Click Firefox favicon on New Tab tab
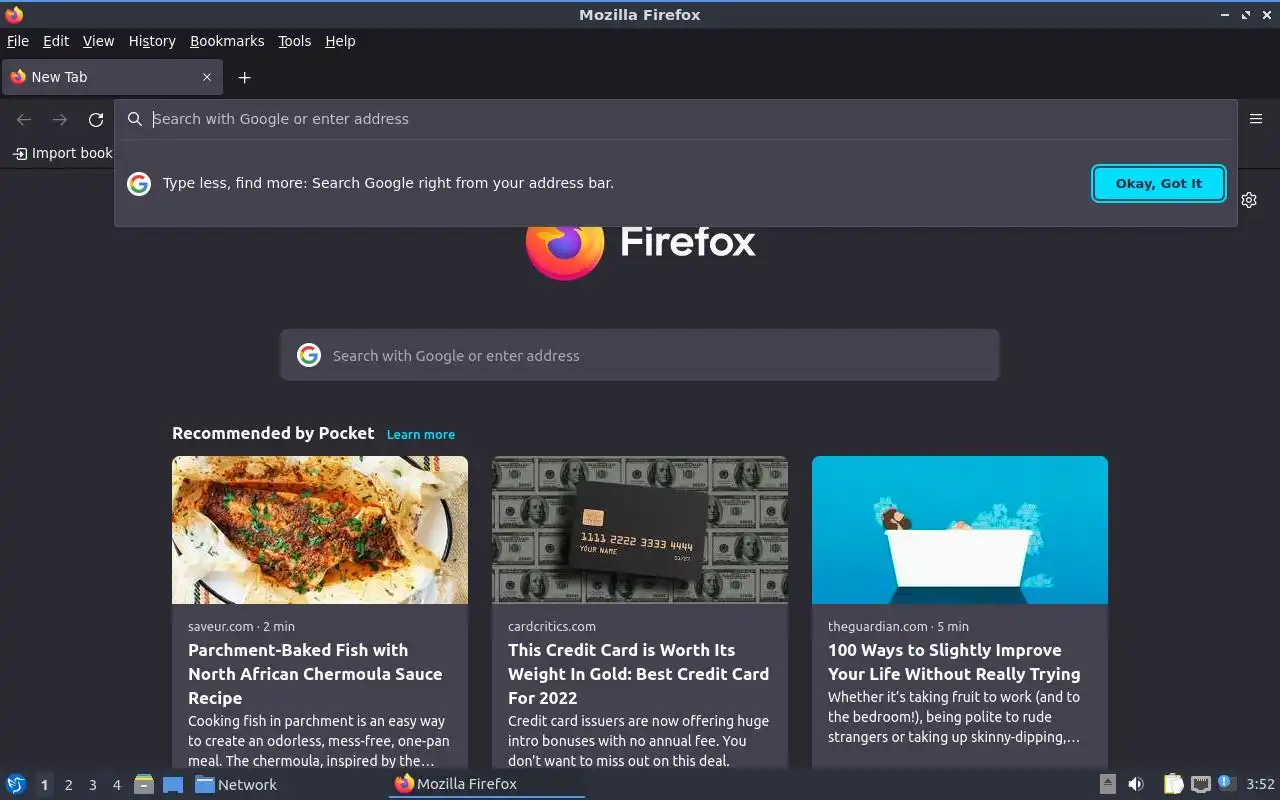1280x800 pixels. 18,77
